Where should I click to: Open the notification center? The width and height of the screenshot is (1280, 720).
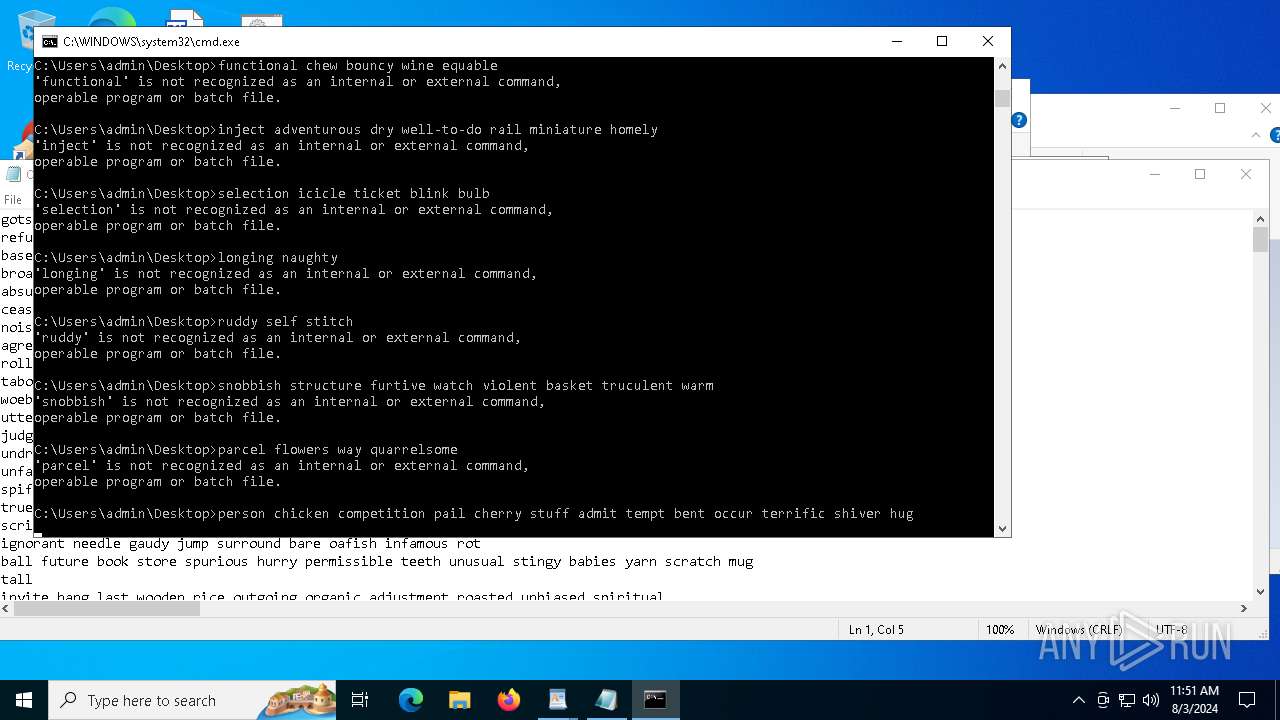(x=1247, y=700)
